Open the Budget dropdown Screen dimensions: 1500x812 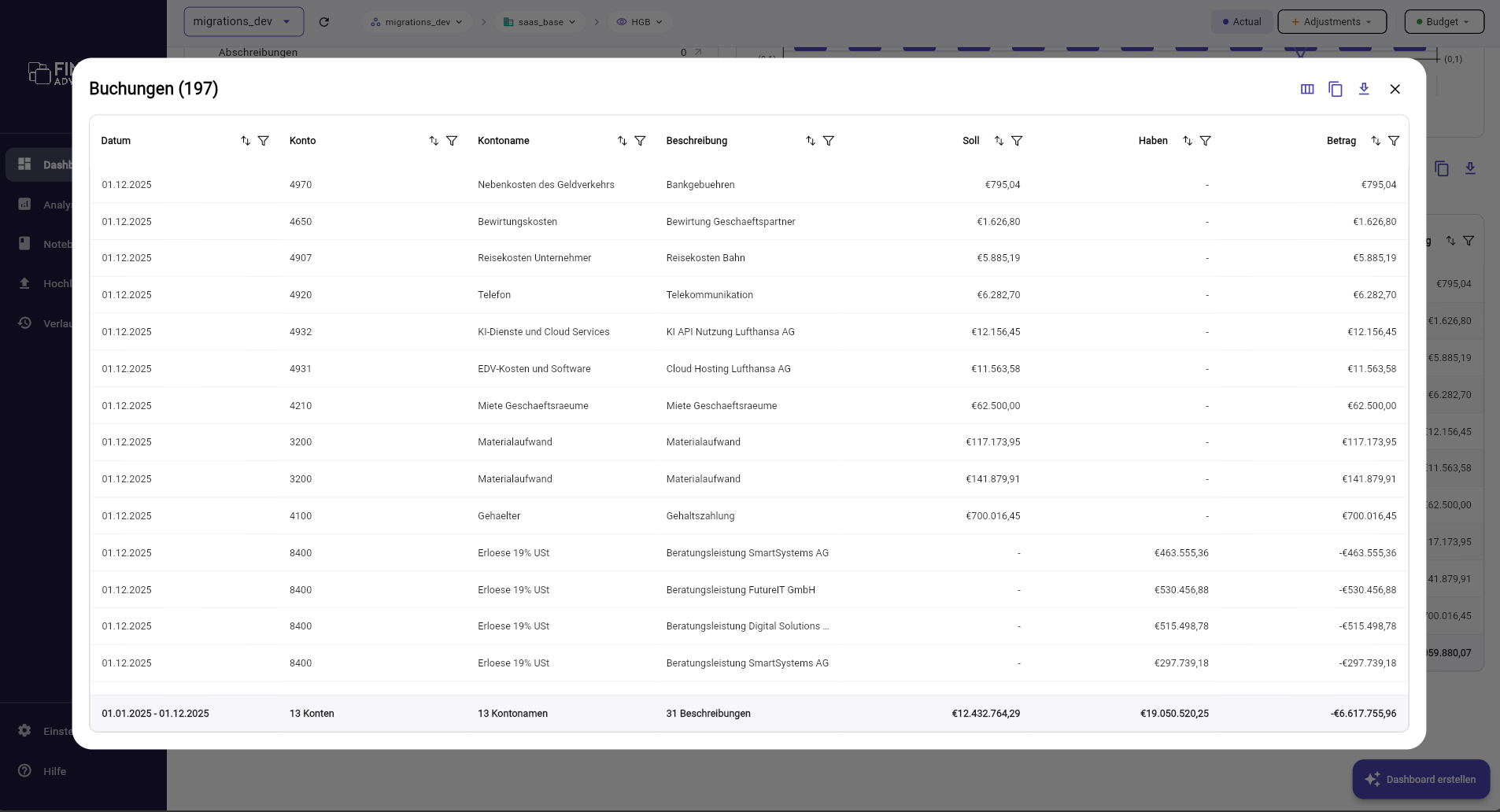click(x=1444, y=22)
